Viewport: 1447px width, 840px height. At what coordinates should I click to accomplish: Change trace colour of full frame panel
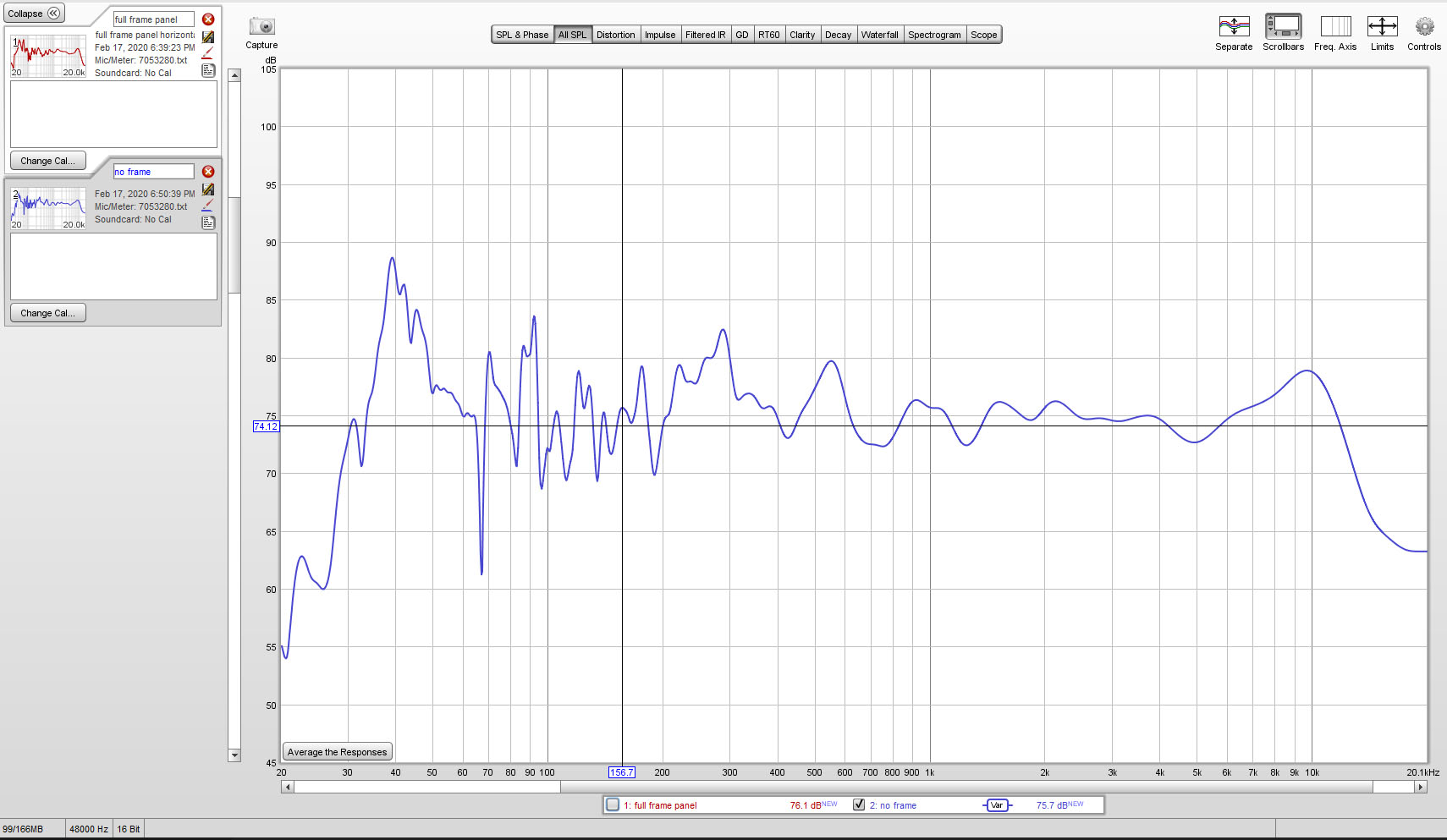207,53
